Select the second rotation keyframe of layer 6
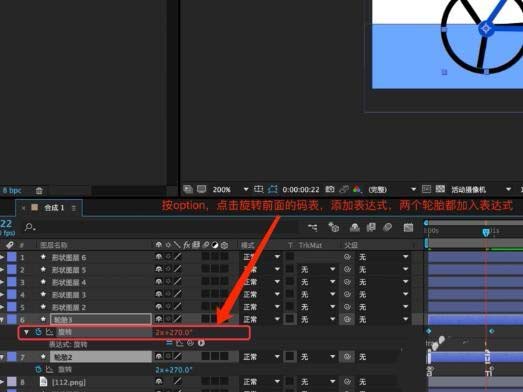The image size is (523, 392). (x=491, y=331)
